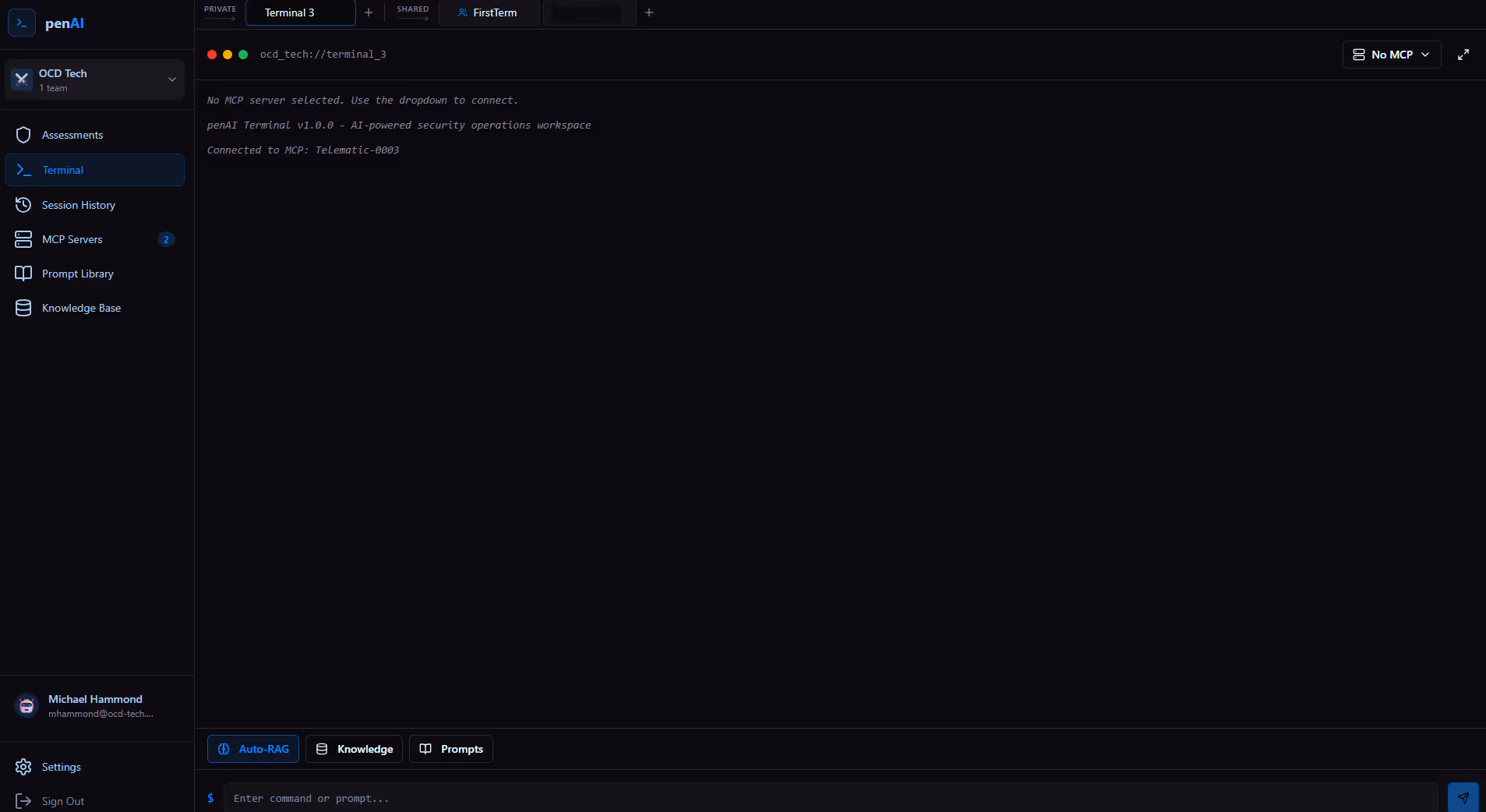Click the MCP Servers server icon
Viewport: 1486px width, 812px height.
[23, 239]
